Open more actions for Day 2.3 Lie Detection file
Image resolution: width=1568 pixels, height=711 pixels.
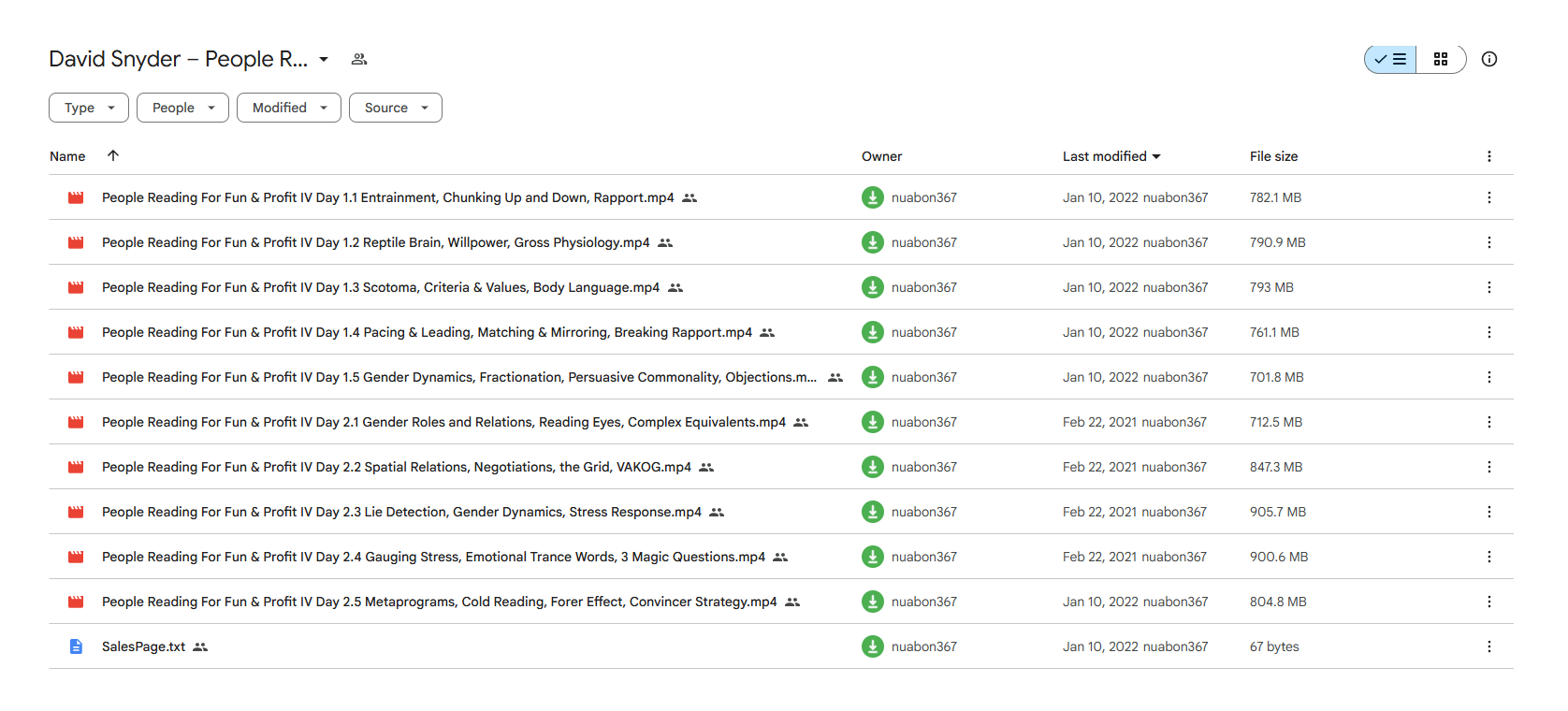coord(1489,512)
